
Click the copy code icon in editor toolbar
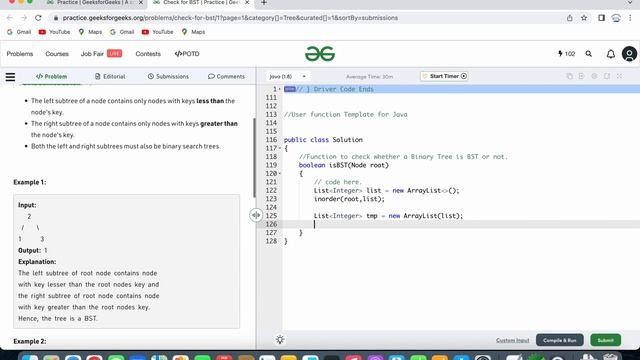point(569,76)
